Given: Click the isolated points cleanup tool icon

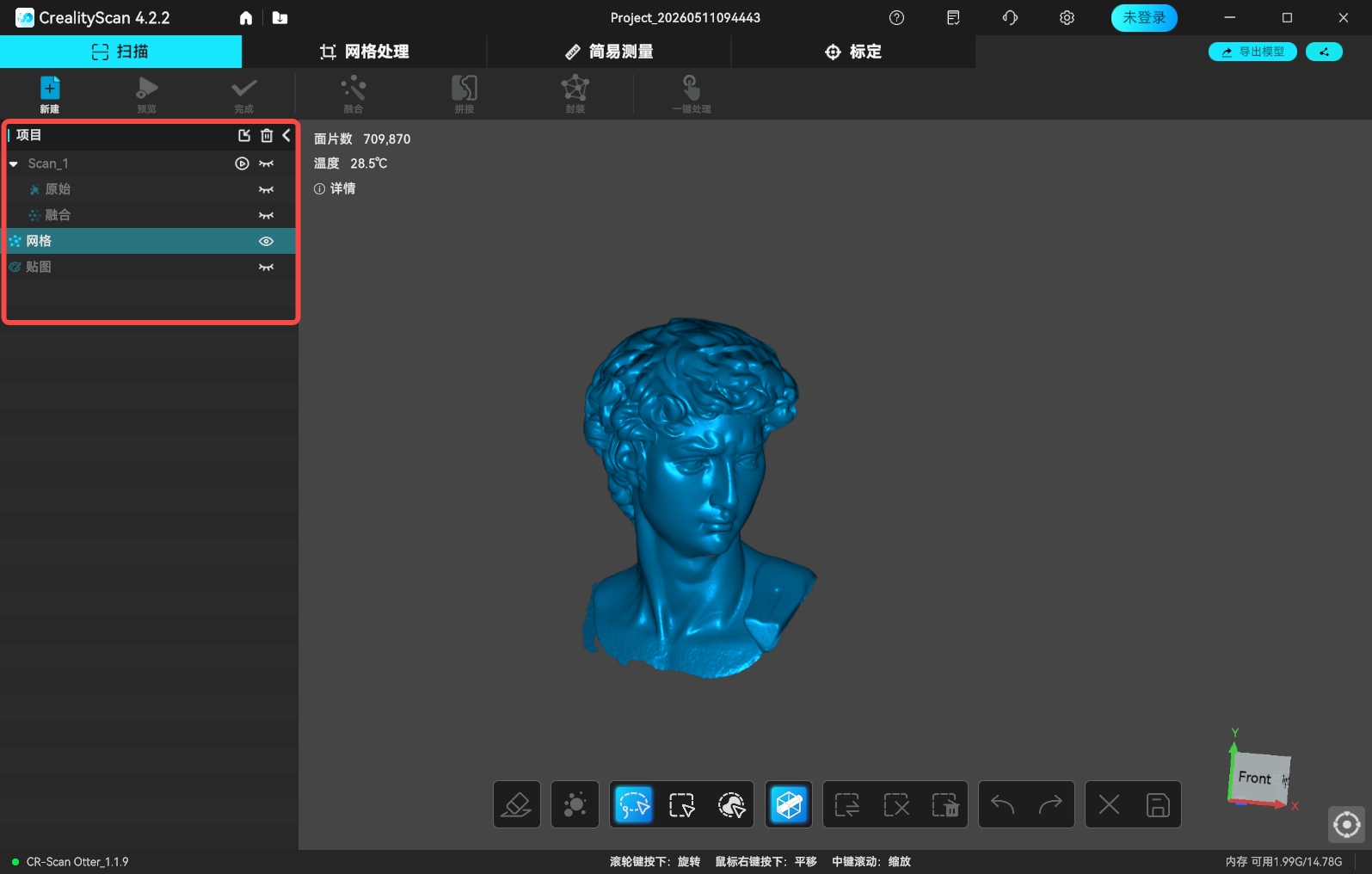Looking at the screenshot, I should 575,804.
